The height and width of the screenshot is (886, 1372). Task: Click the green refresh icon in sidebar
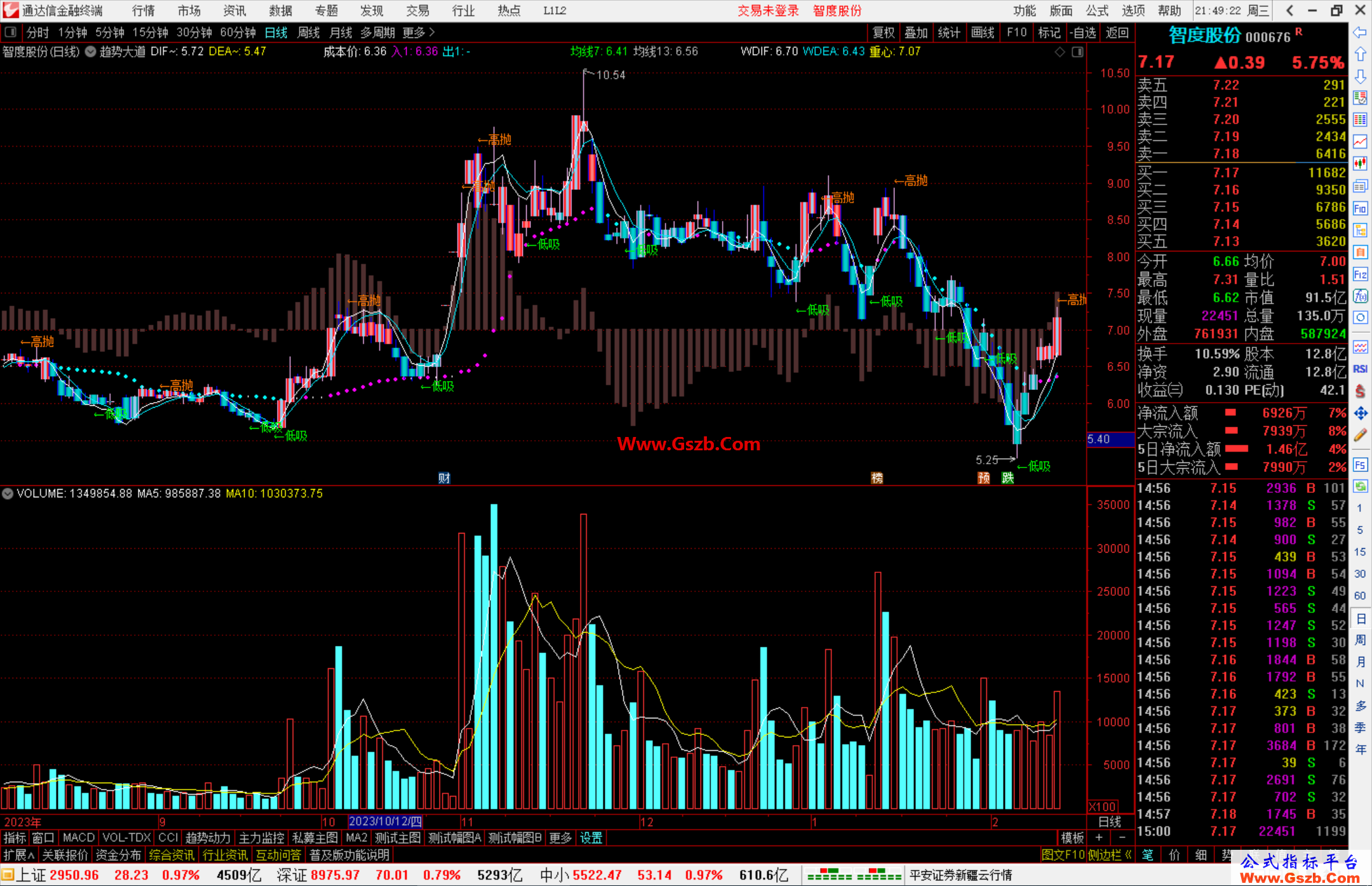point(1360,487)
